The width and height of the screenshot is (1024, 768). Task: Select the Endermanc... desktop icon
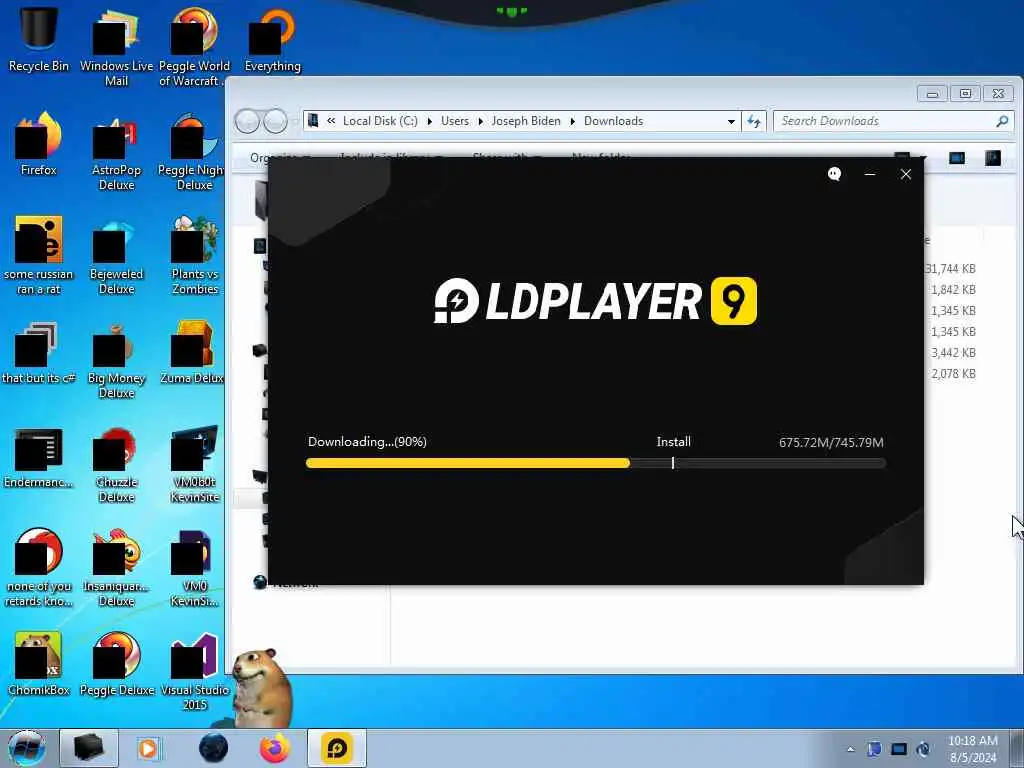(x=39, y=457)
